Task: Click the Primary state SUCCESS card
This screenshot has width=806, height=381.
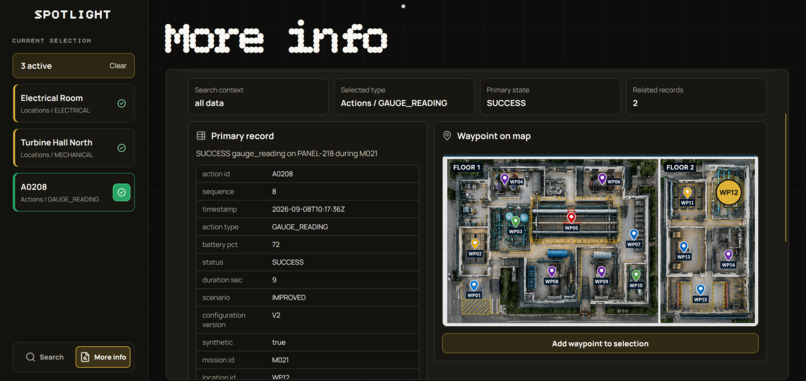Action: coord(550,97)
